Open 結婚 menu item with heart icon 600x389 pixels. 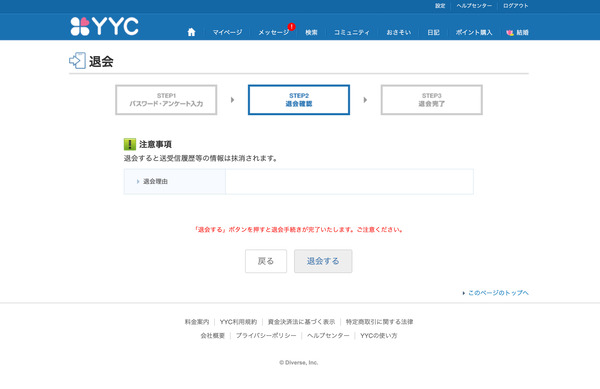[x=517, y=33]
